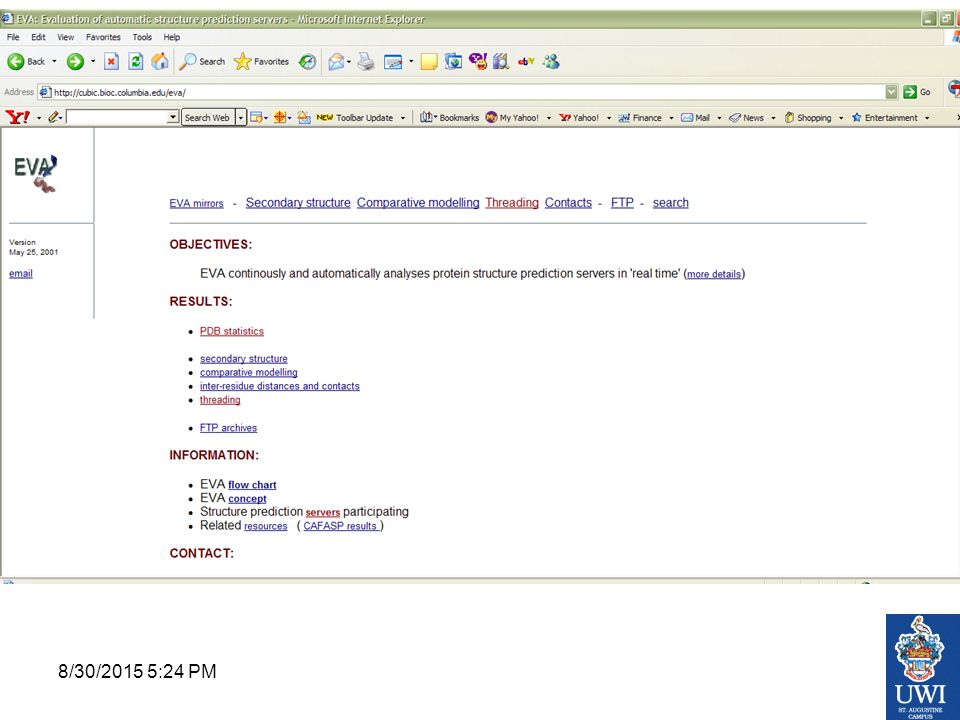The height and width of the screenshot is (720, 960).
Task: Open the FTP archives link
Action: (x=228, y=428)
